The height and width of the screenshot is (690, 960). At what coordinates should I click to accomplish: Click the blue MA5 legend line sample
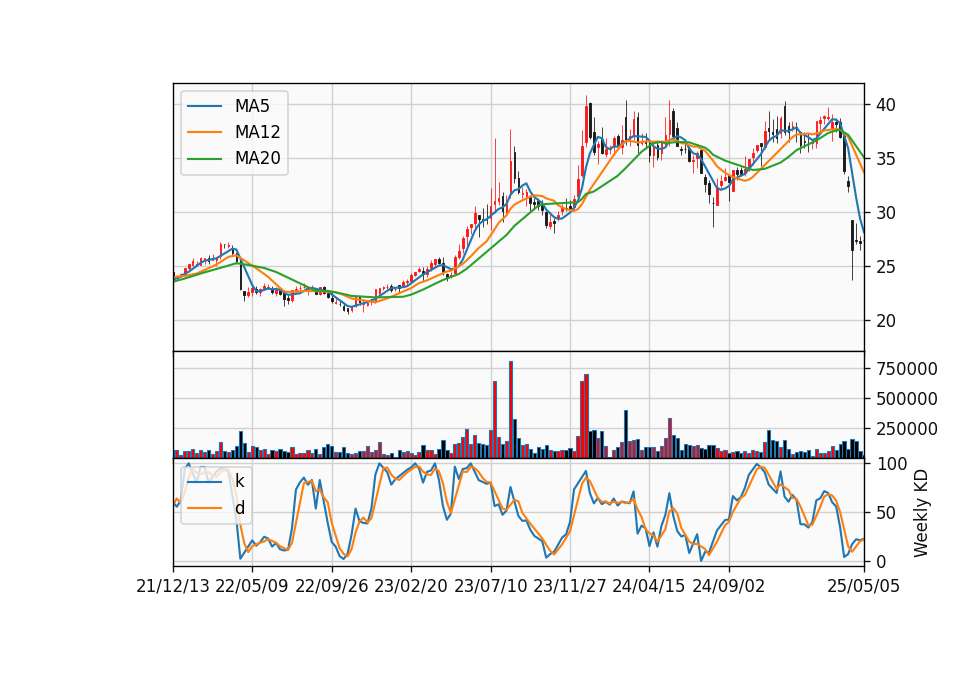point(204,106)
